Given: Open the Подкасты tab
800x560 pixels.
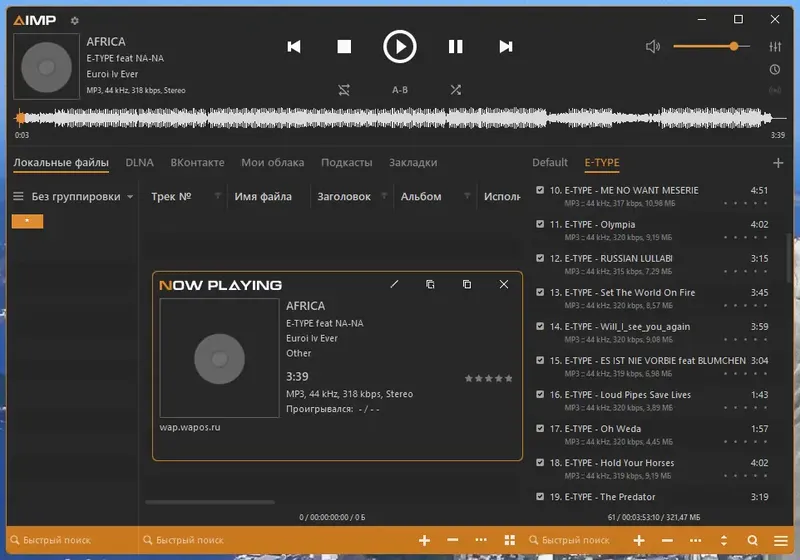Looking at the screenshot, I should pyautogui.click(x=346, y=163).
